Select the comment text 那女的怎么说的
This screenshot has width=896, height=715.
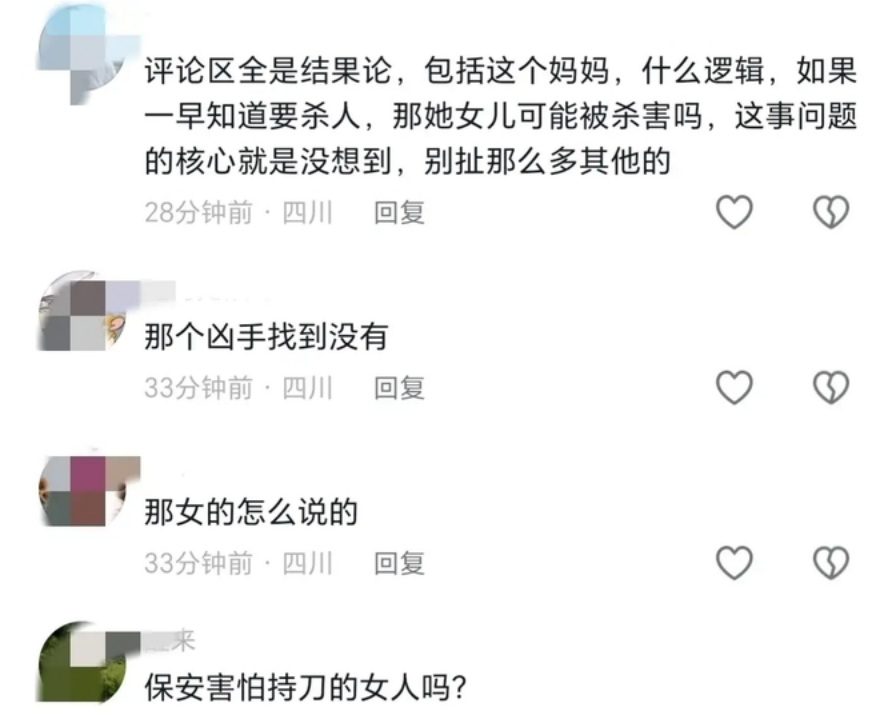(x=251, y=512)
